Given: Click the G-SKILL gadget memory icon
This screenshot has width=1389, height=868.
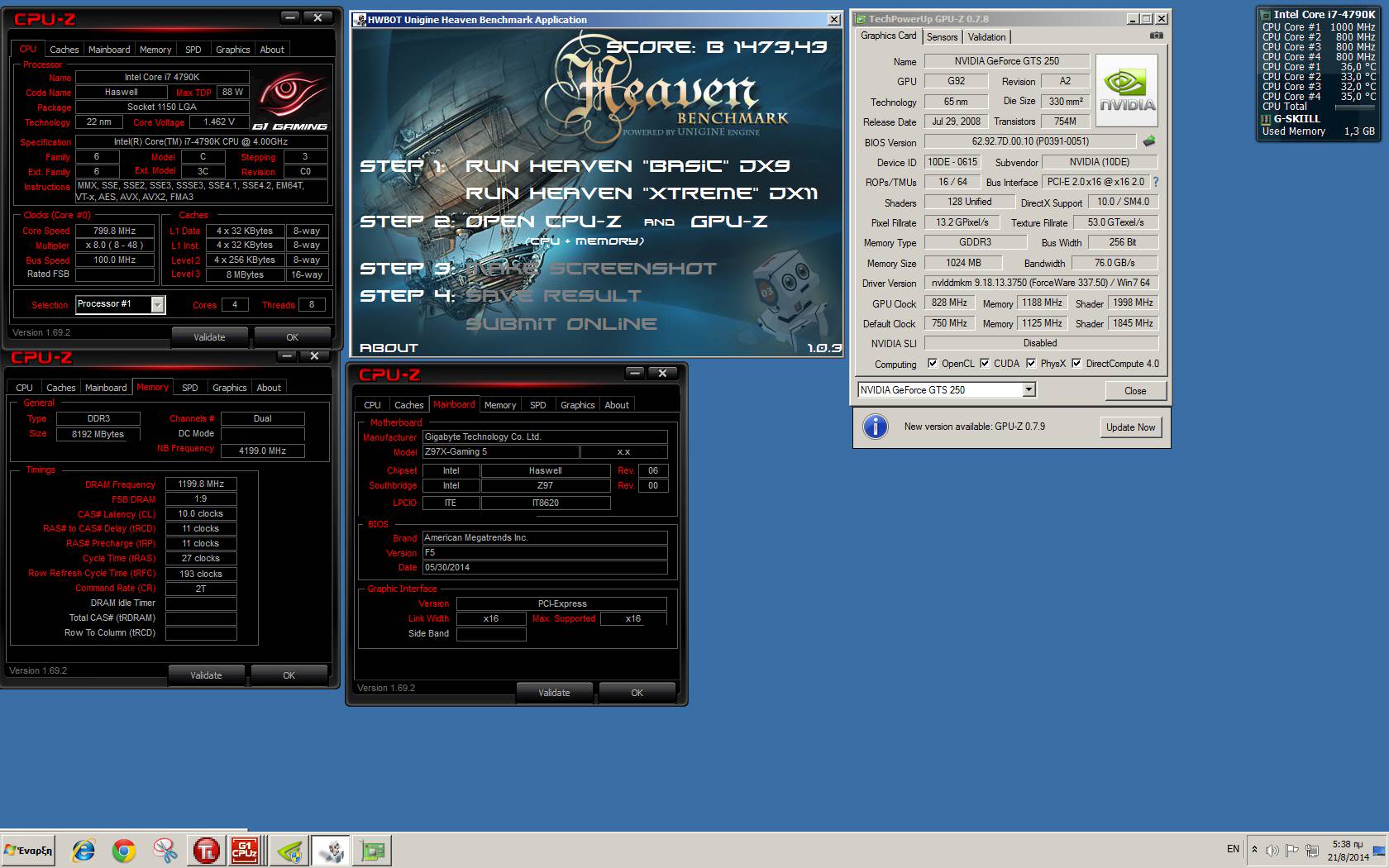Looking at the screenshot, I should click(x=1266, y=119).
